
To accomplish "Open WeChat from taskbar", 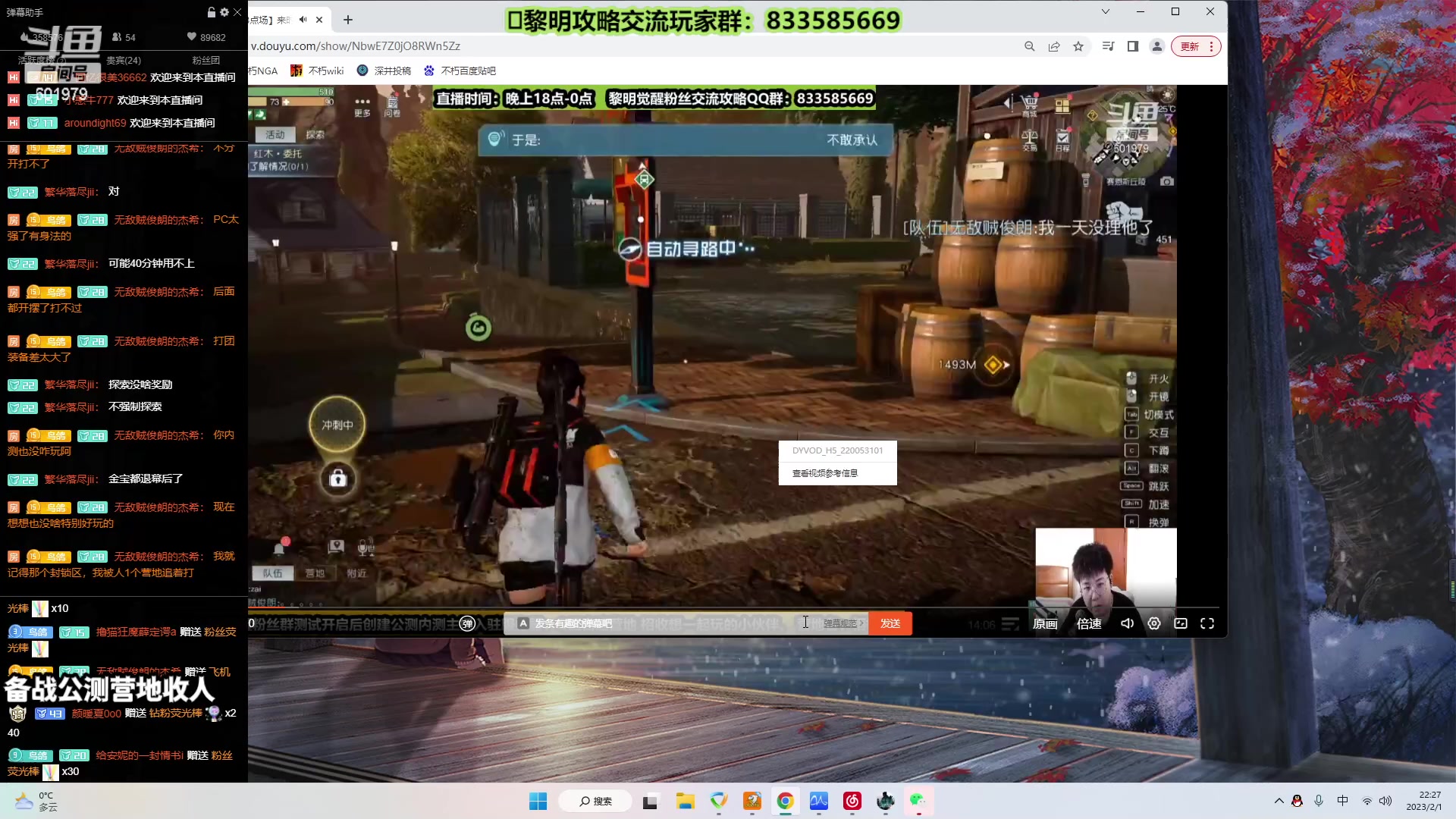I will (918, 802).
